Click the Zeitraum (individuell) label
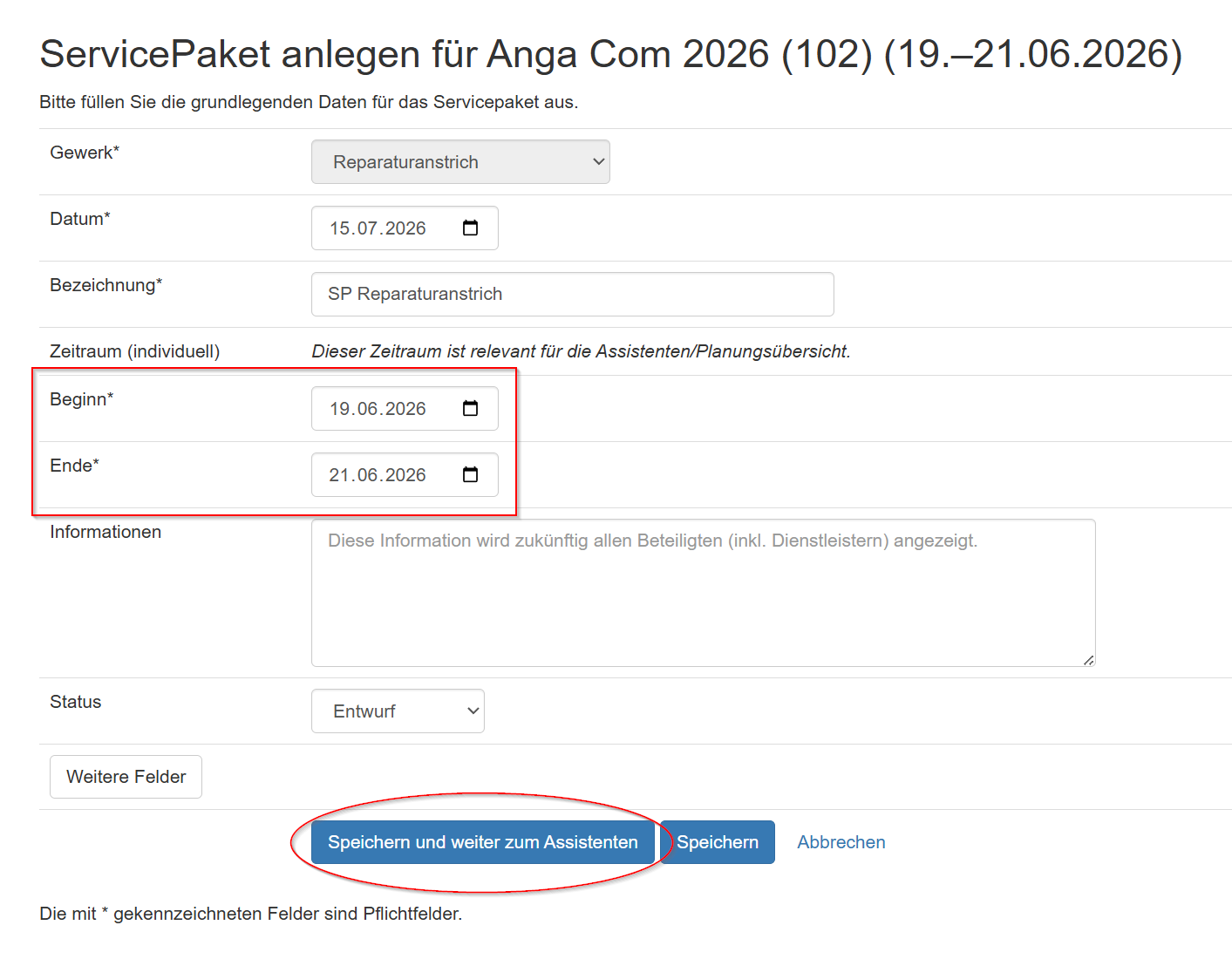This screenshot has height=966, width=1232. (x=135, y=351)
